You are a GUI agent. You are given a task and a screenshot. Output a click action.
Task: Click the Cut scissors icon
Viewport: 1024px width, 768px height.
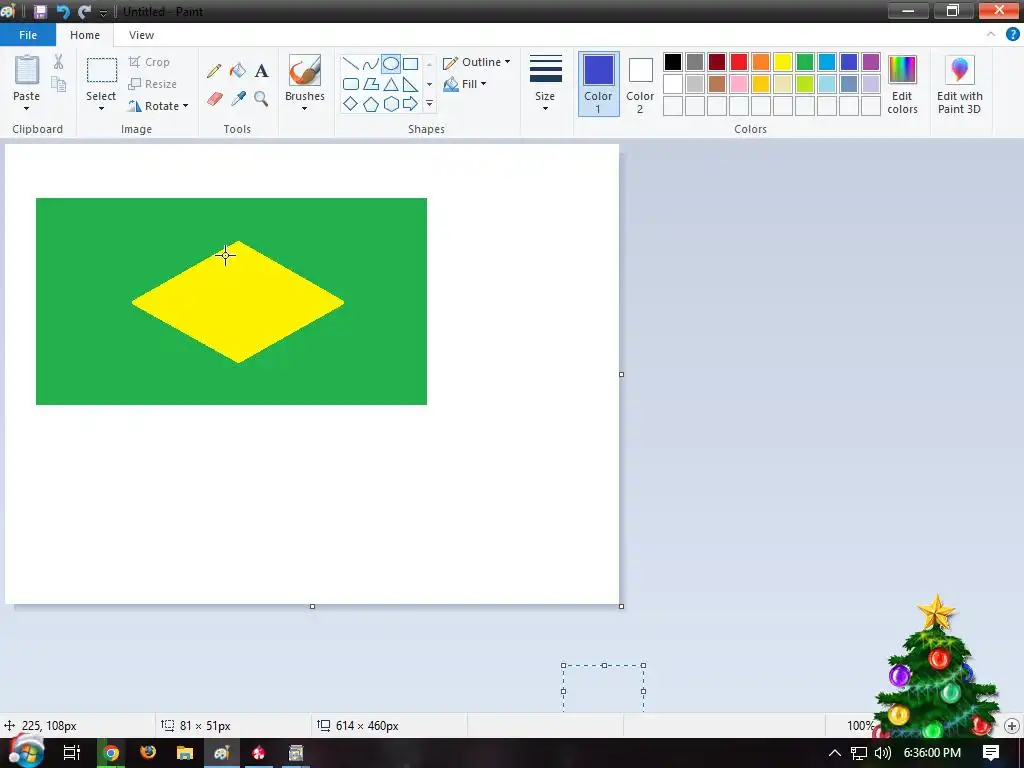pyautogui.click(x=59, y=62)
